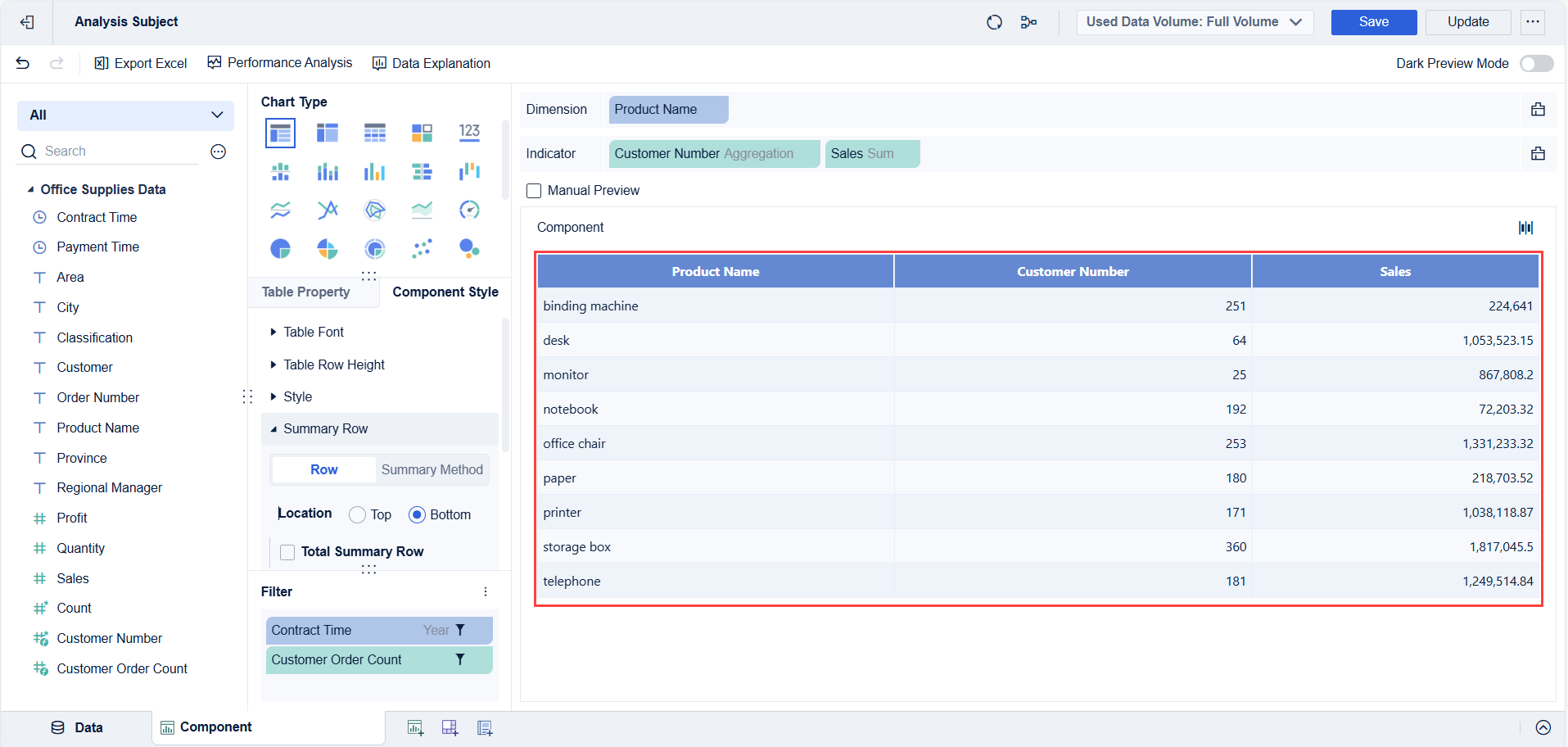
Task: Pick the scatter plot chart type
Action: click(x=422, y=248)
